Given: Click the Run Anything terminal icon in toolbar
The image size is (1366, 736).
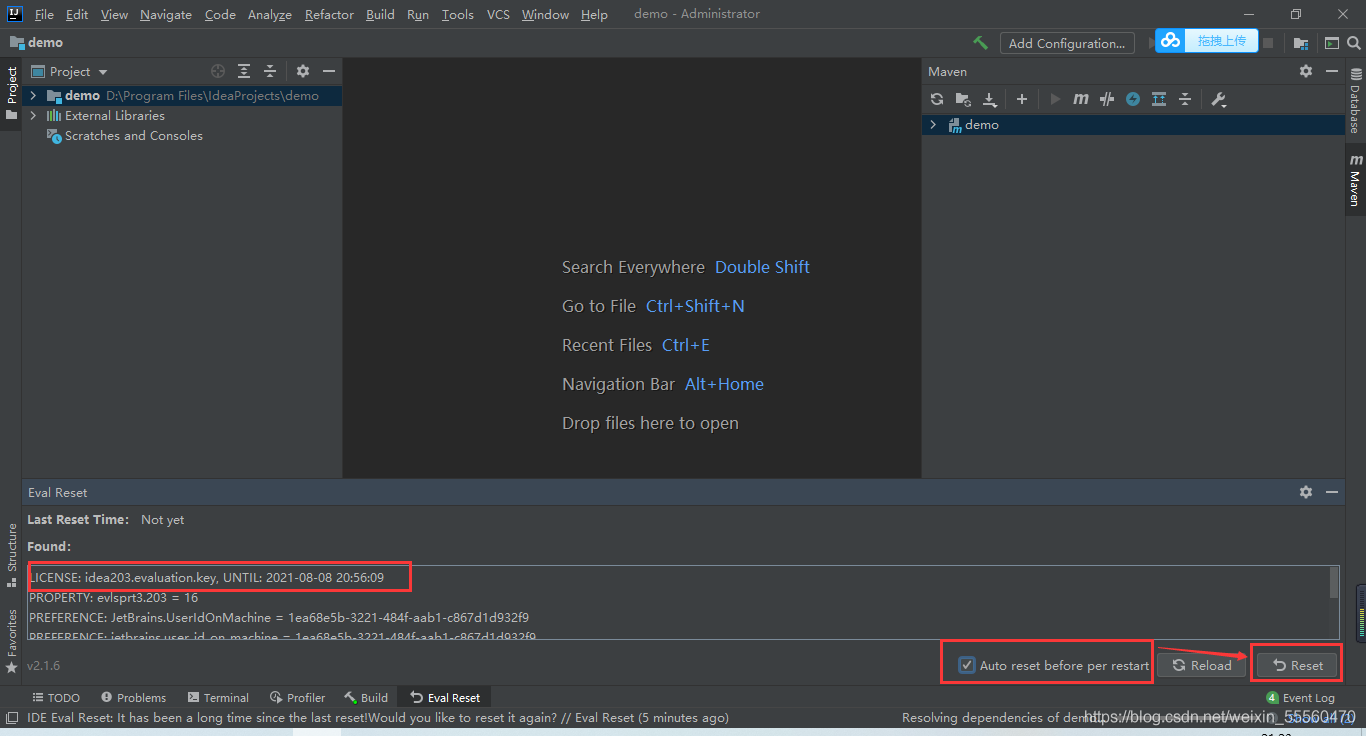Looking at the screenshot, I should click(1331, 43).
